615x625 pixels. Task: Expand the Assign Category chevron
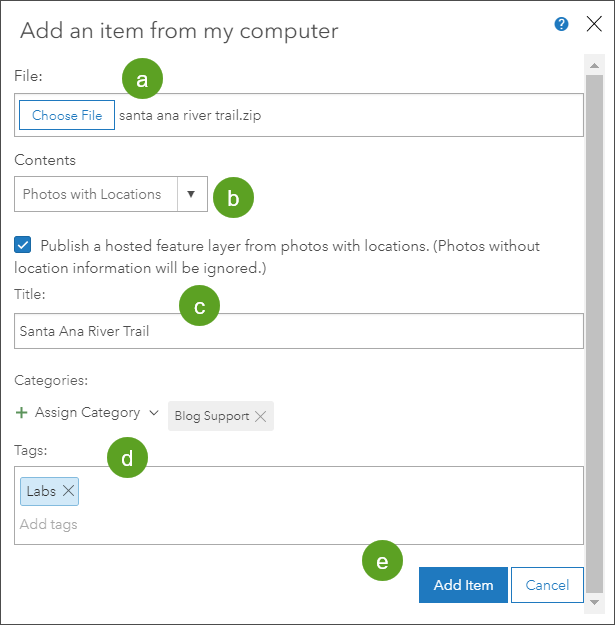[x=153, y=412]
